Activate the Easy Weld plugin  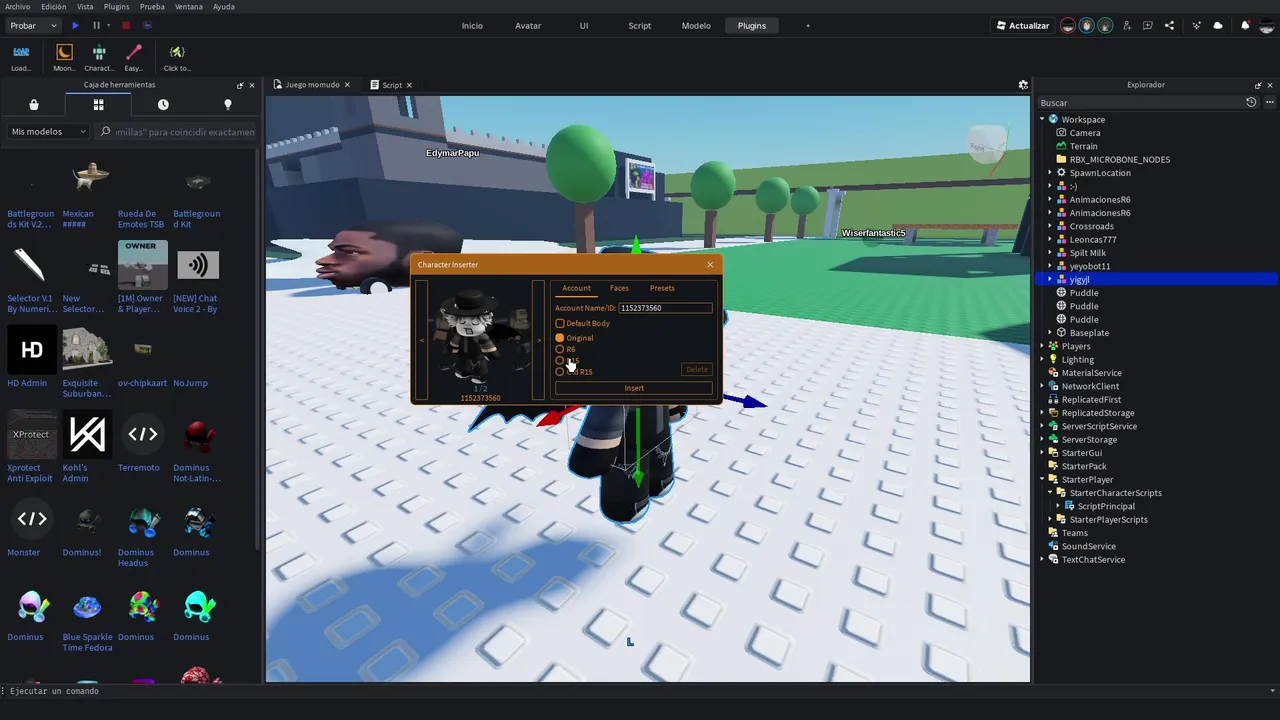coord(134,58)
